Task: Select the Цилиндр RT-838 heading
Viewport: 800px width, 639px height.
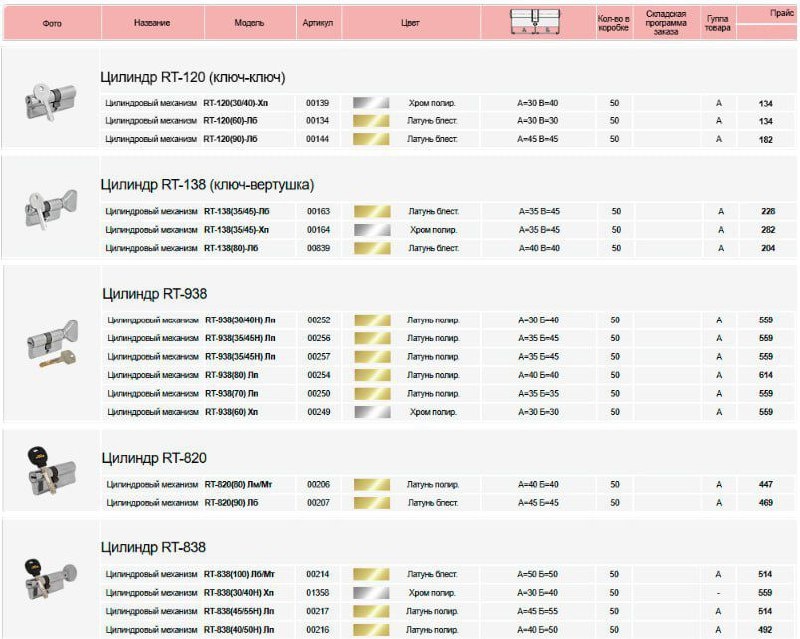Action: click(153, 547)
